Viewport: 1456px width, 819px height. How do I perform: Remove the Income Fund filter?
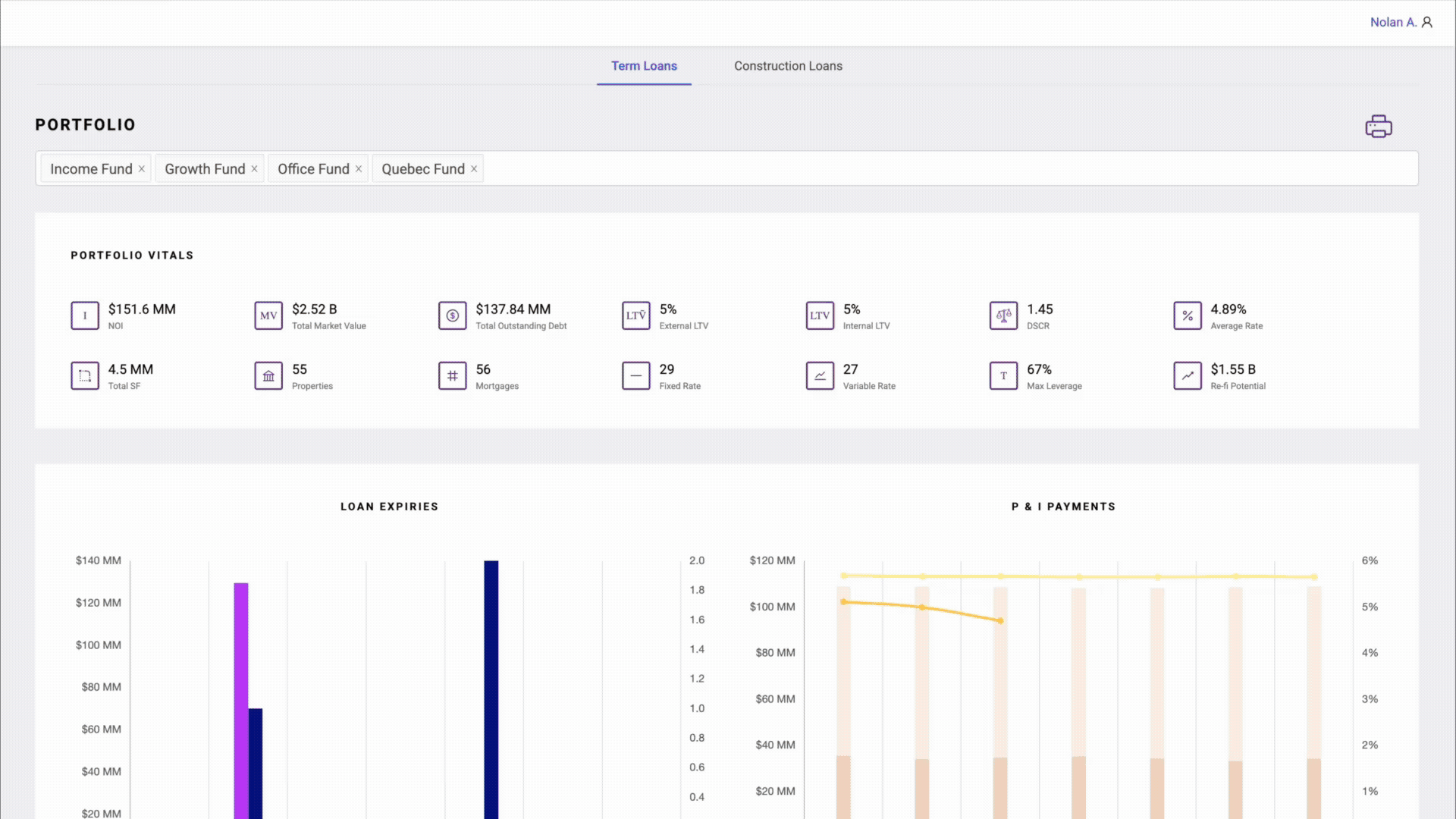pos(141,168)
